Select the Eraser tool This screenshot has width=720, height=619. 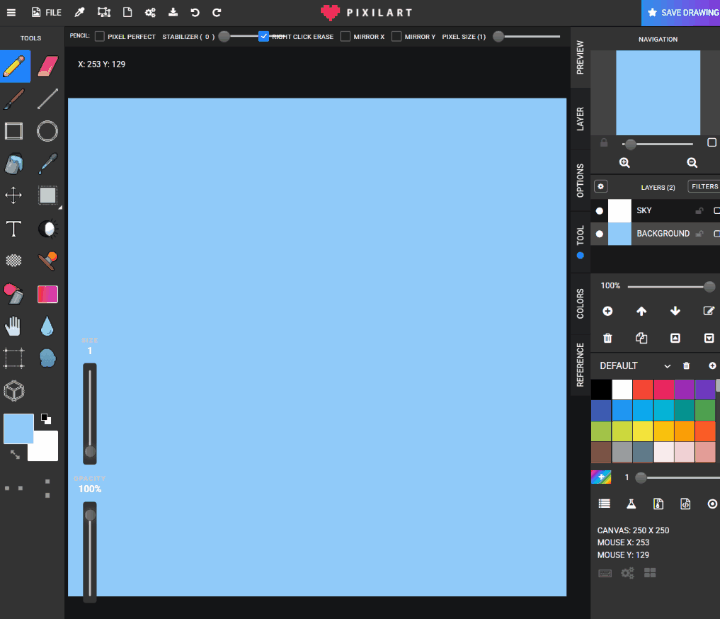[48, 66]
